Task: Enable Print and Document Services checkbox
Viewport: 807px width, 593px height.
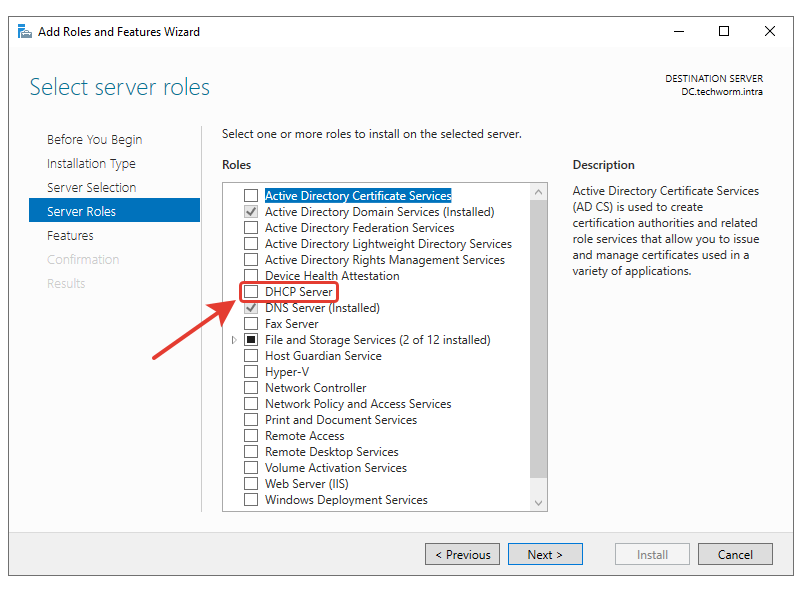Action: (x=251, y=420)
